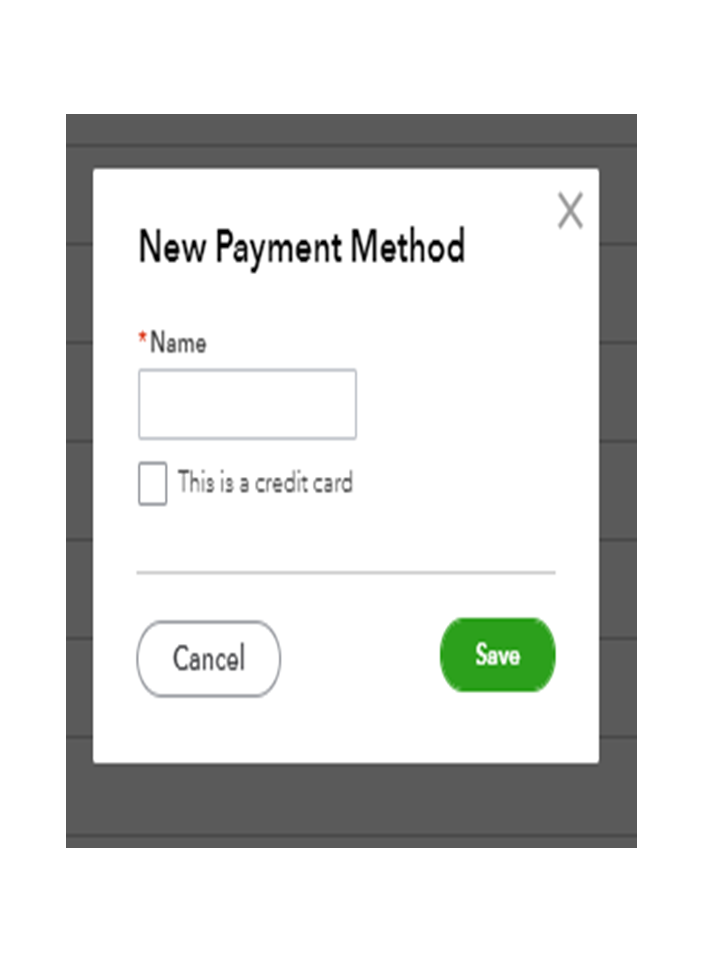
Task: Select the outlined Cancel button
Action: [209, 659]
